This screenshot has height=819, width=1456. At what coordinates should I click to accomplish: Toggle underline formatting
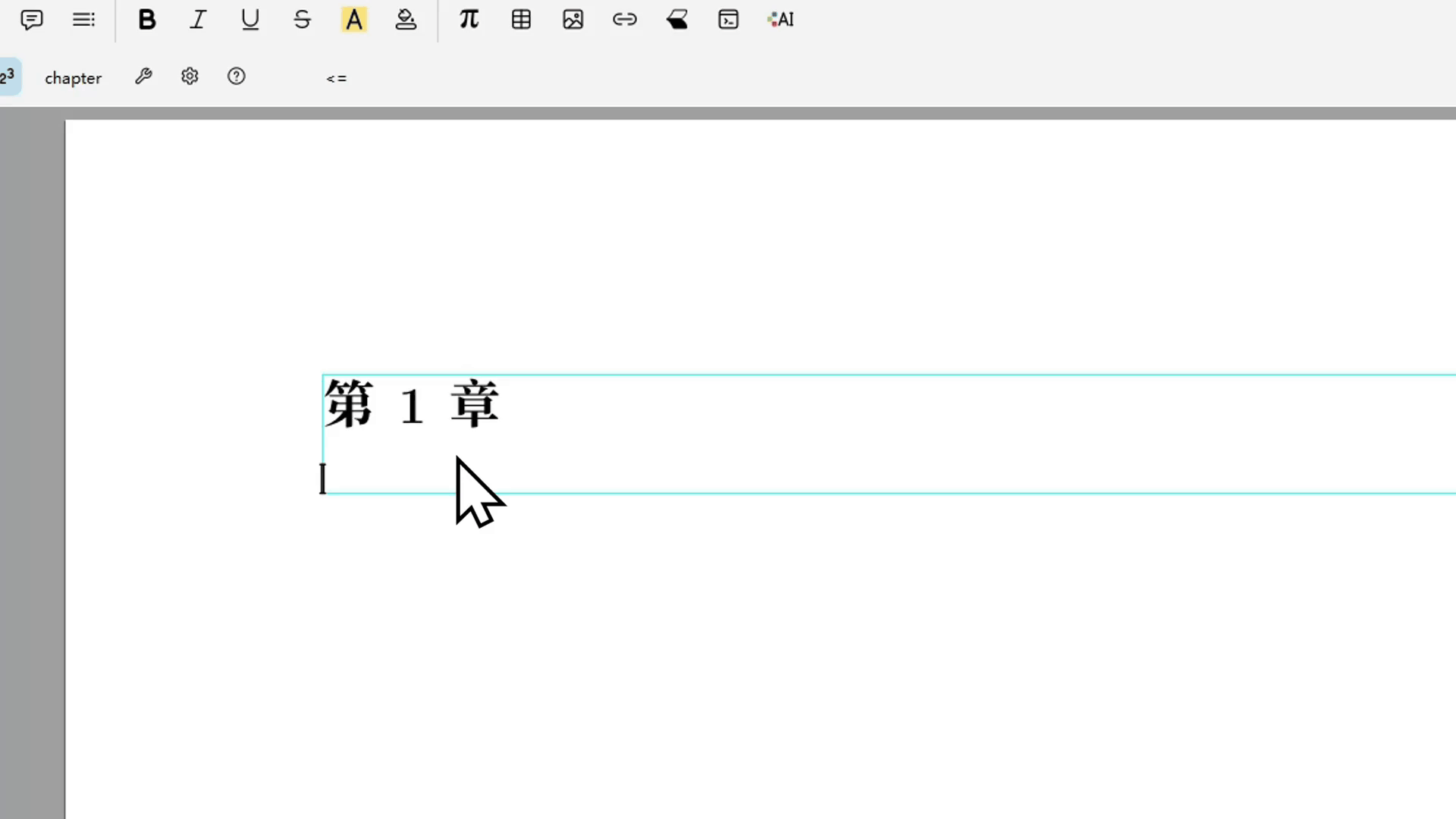(250, 19)
